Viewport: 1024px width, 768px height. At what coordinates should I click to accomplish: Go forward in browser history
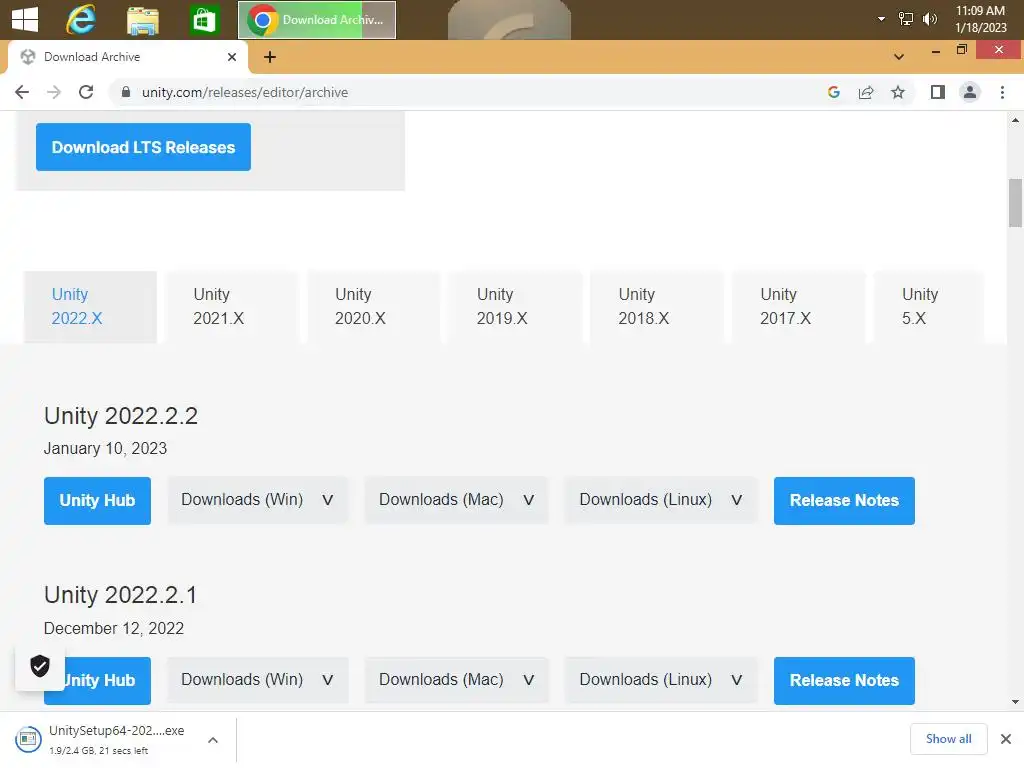(54, 92)
